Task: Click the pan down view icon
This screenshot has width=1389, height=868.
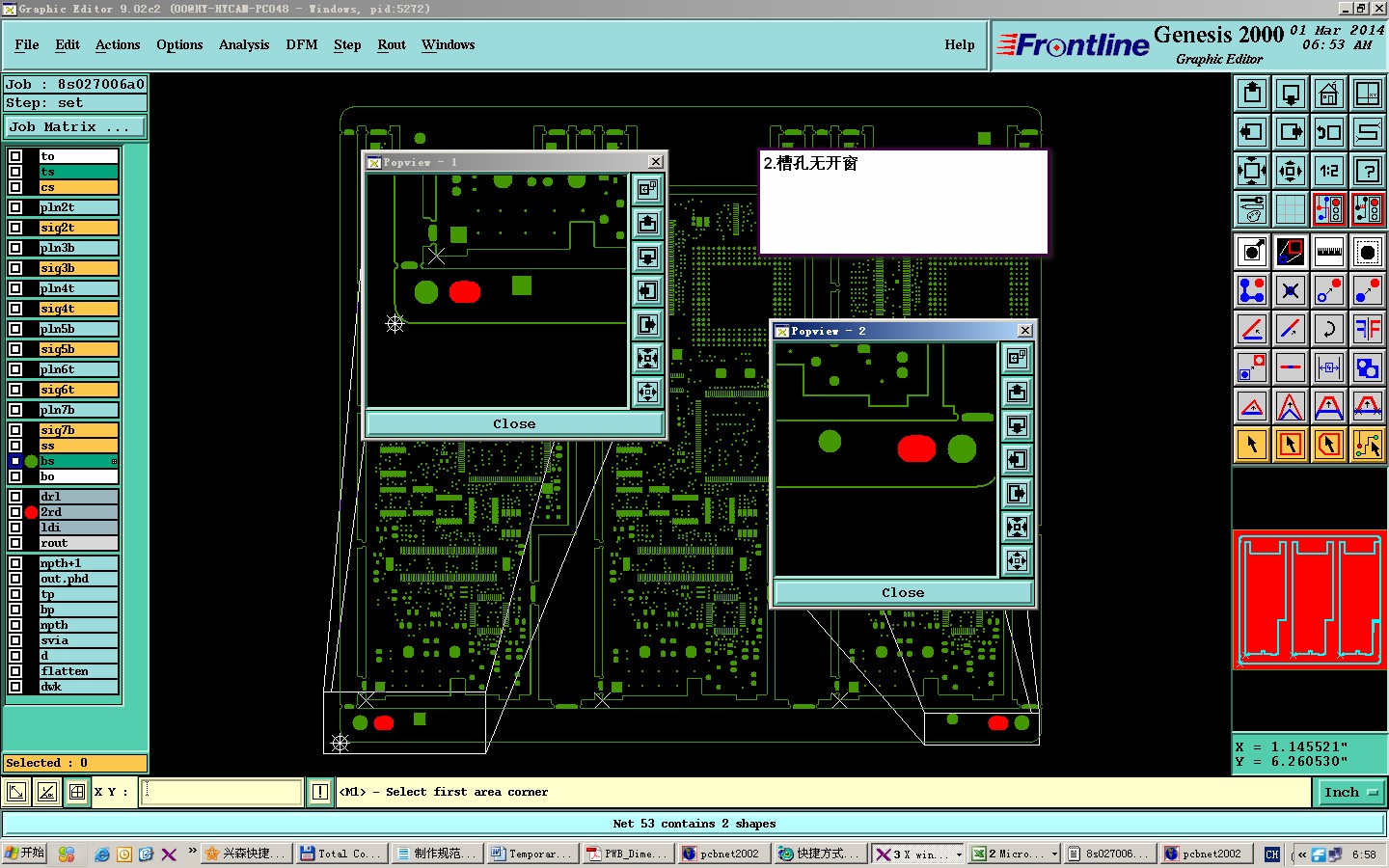Action: coord(1291,94)
